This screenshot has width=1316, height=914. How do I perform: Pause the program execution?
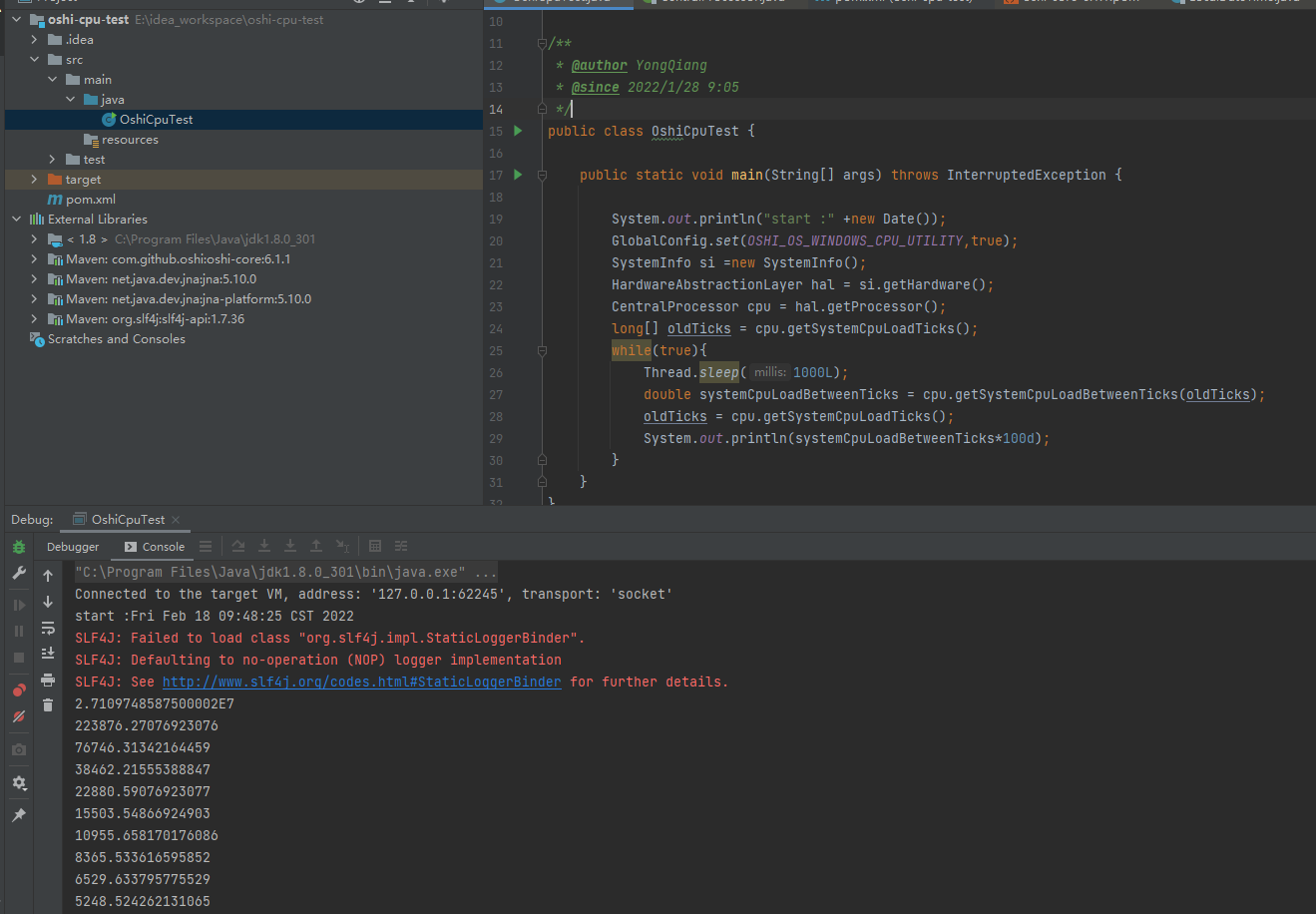click(19, 630)
